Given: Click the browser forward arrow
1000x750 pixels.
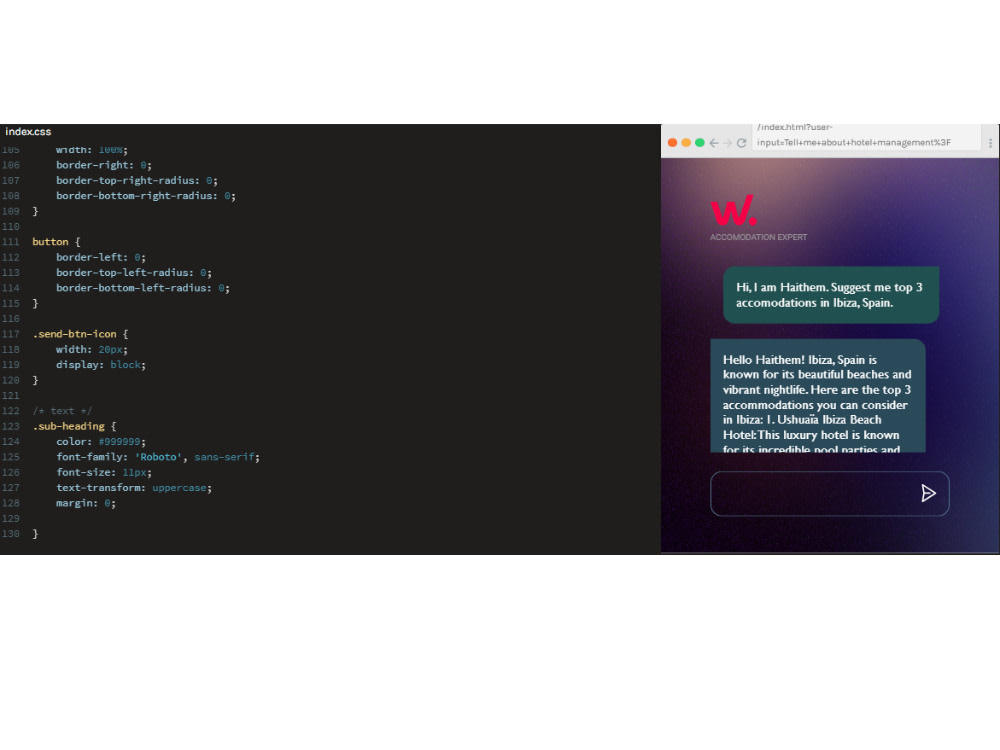Looking at the screenshot, I should coord(727,143).
